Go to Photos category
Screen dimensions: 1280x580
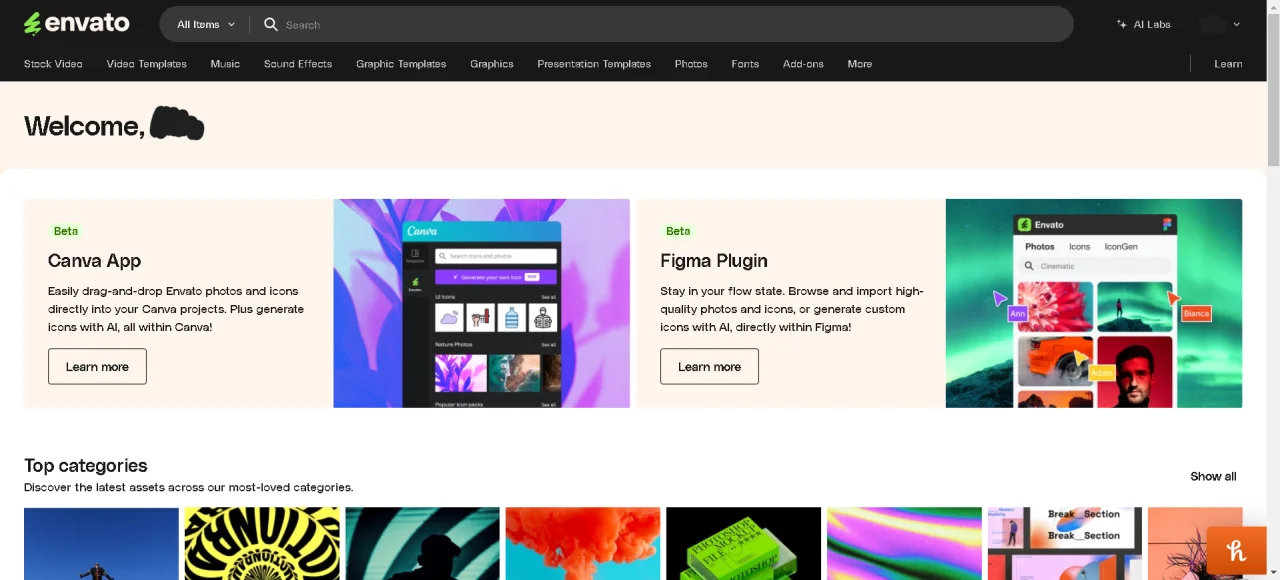[x=691, y=64]
